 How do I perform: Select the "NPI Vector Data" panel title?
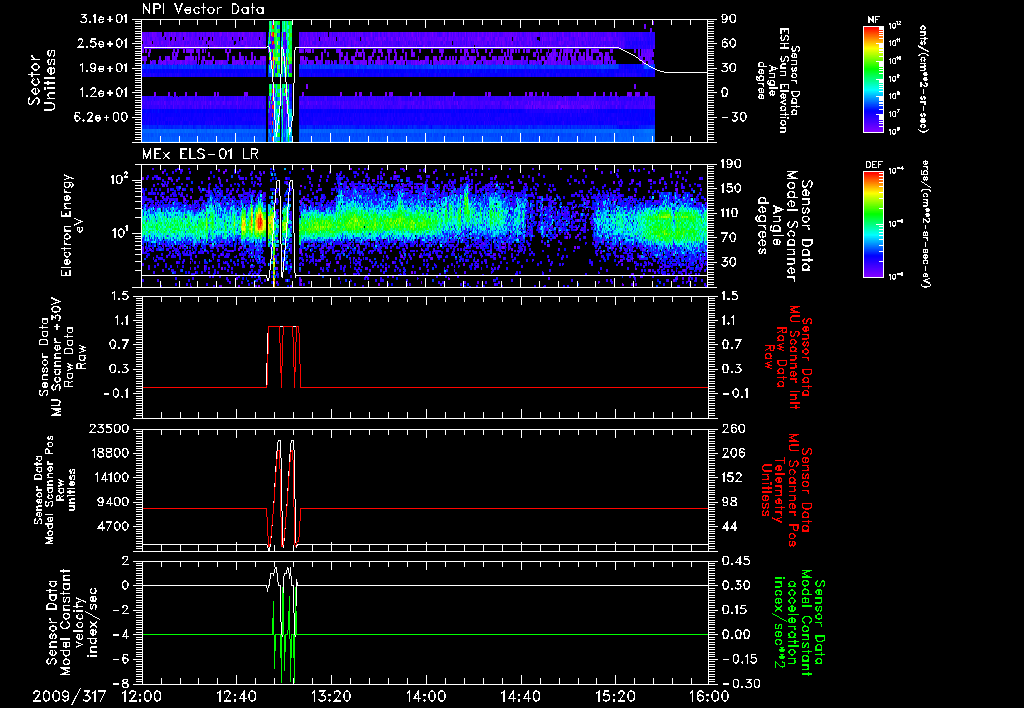pos(203,9)
